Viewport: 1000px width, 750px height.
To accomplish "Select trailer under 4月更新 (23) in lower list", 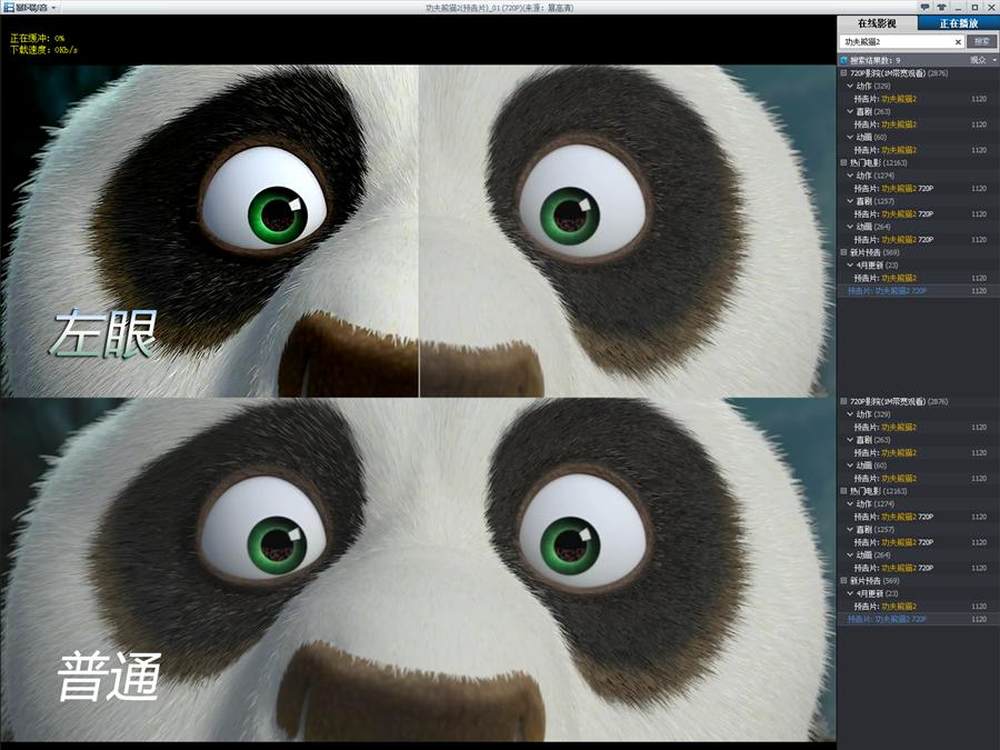I will click(918, 607).
